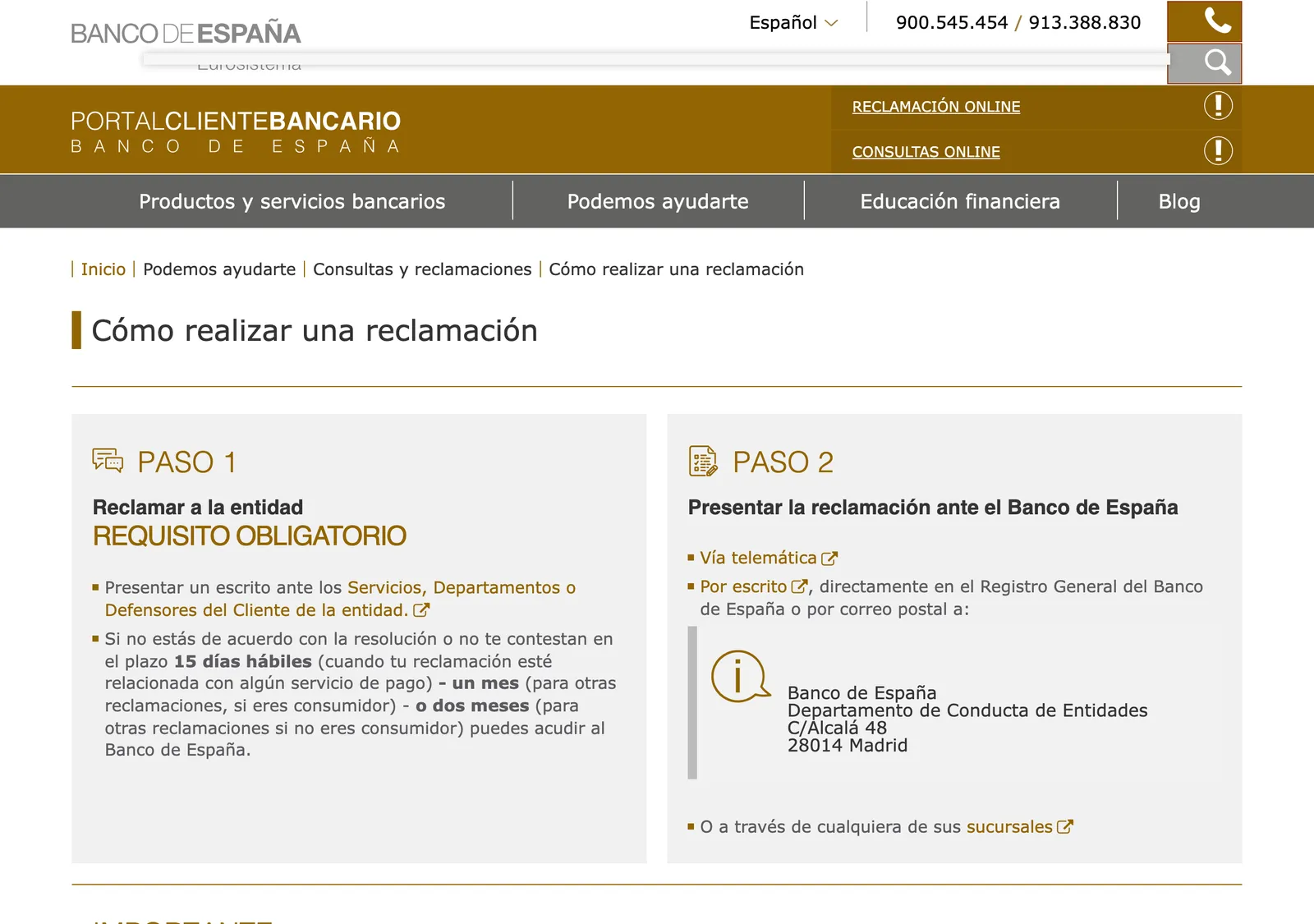Click exclamation icon beside Consultas Online

[1218, 150]
